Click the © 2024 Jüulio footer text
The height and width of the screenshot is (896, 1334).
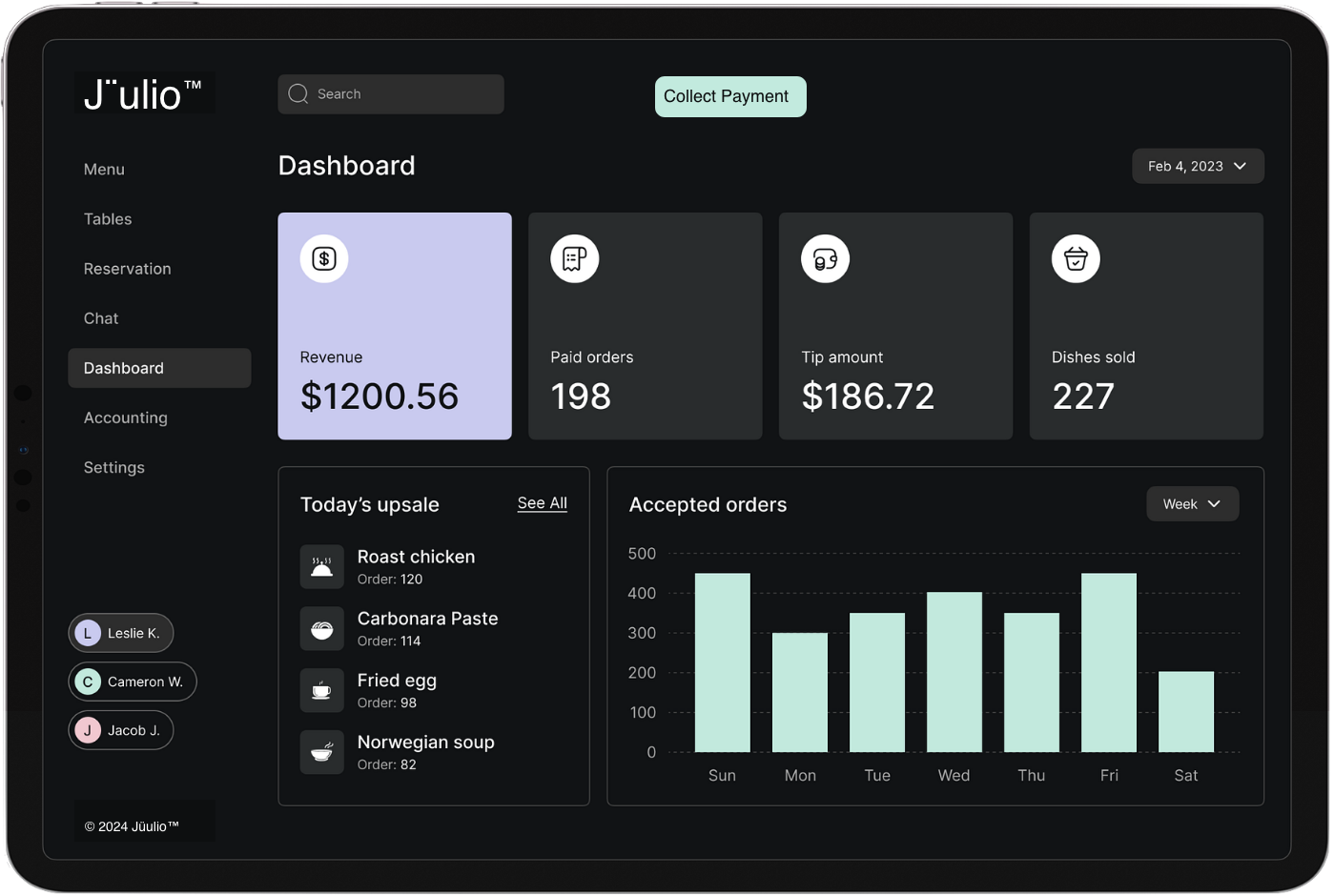click(x=132, y=826)
